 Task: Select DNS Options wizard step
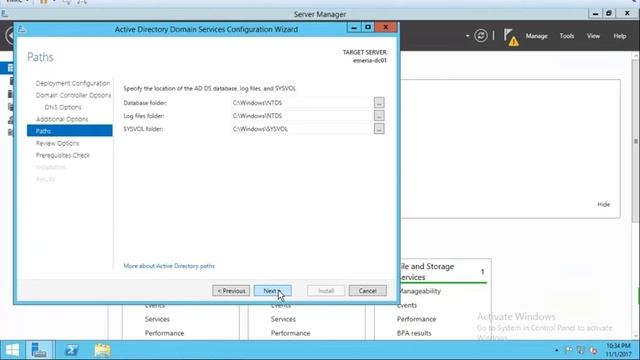pos(63,107)
